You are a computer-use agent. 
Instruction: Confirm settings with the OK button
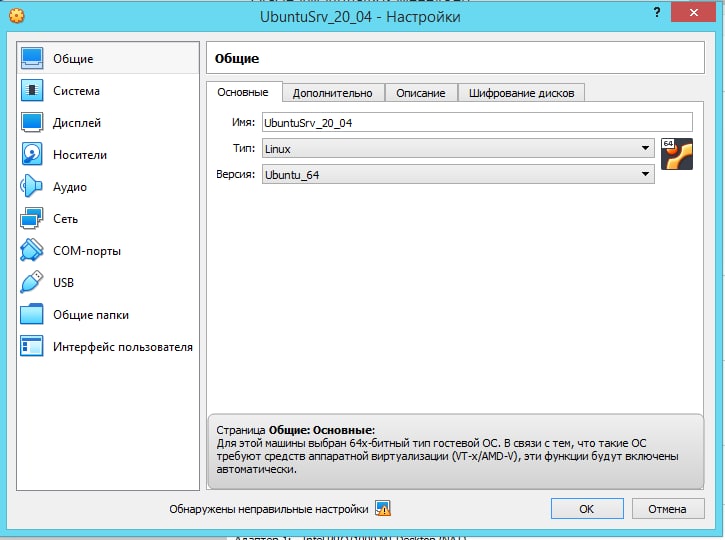[587, 509]
